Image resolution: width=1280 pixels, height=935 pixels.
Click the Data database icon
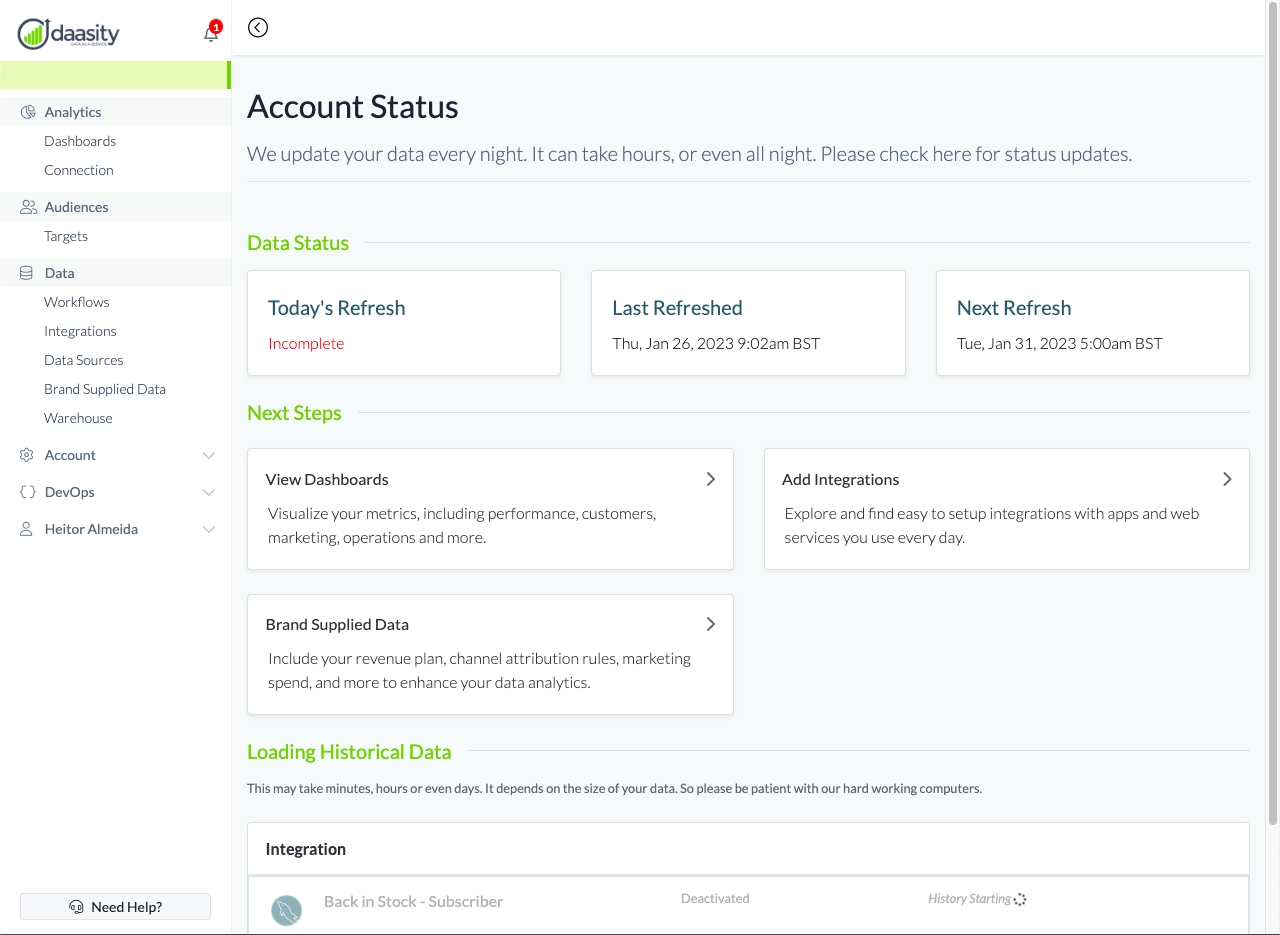[x=27, y=273]
